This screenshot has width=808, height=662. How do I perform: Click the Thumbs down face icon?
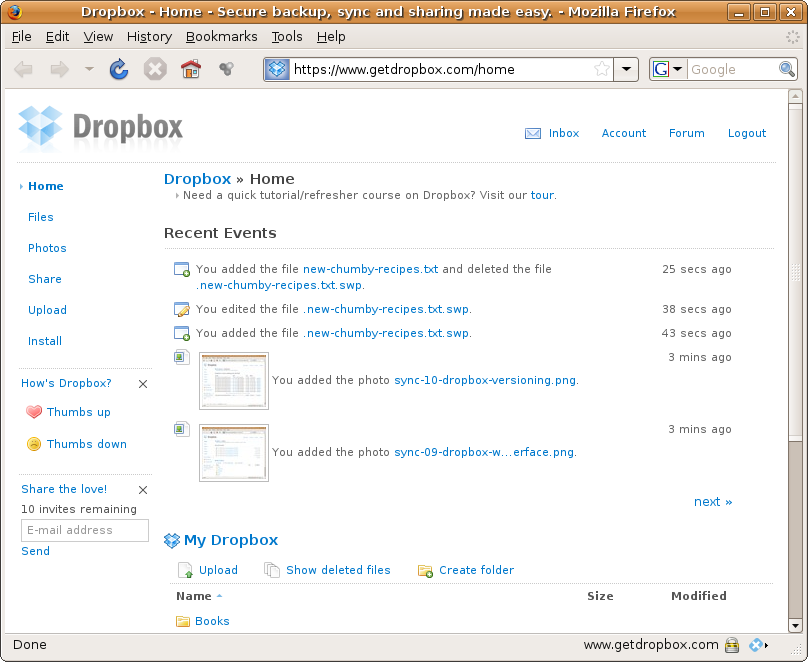[x=33, y=444]
